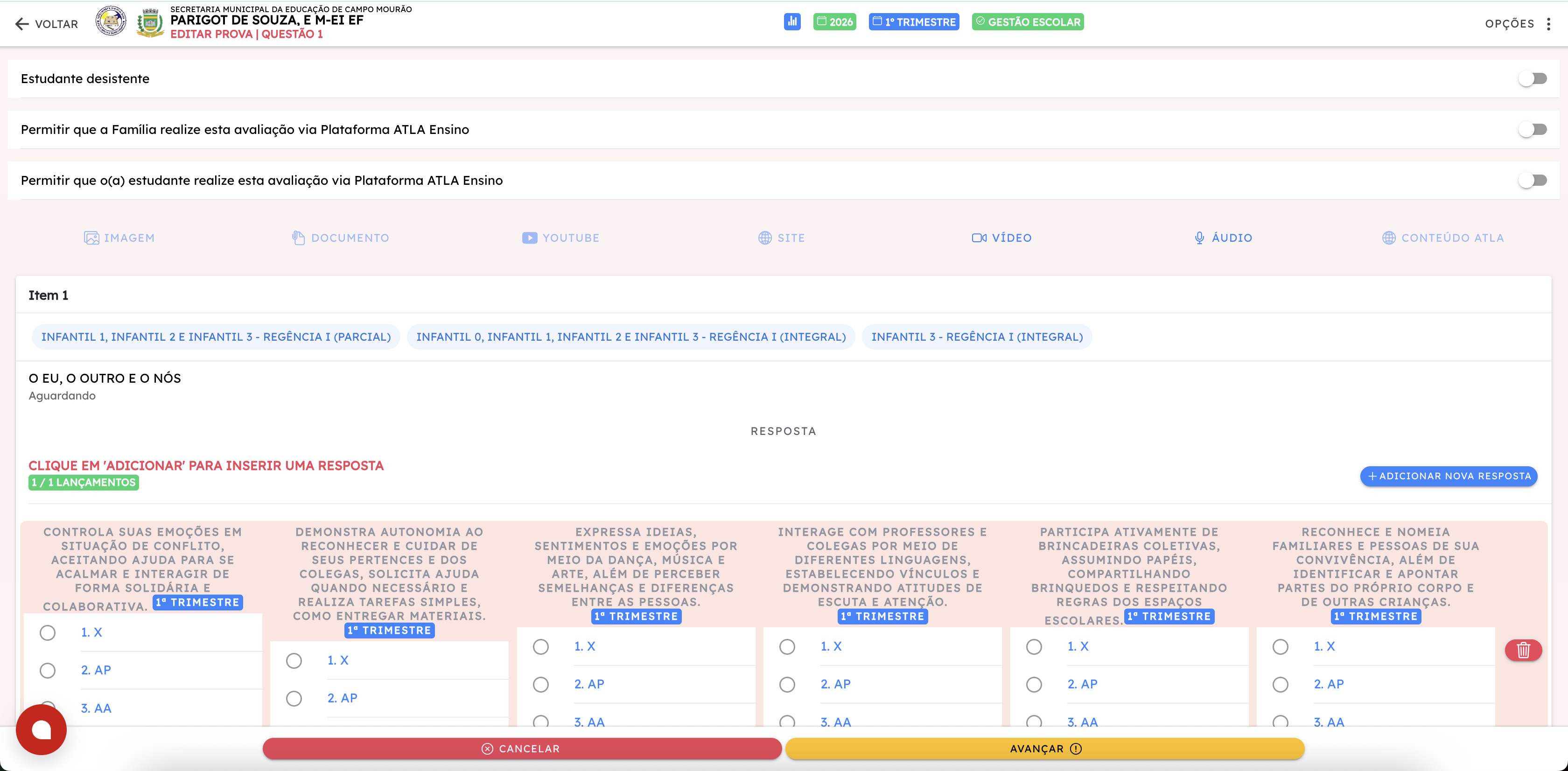The height and width of the screenshot is (771, 1568).
Task: Click the 1º Trimestre tag under Expressa ideias
Action: [x=637, y=617]
